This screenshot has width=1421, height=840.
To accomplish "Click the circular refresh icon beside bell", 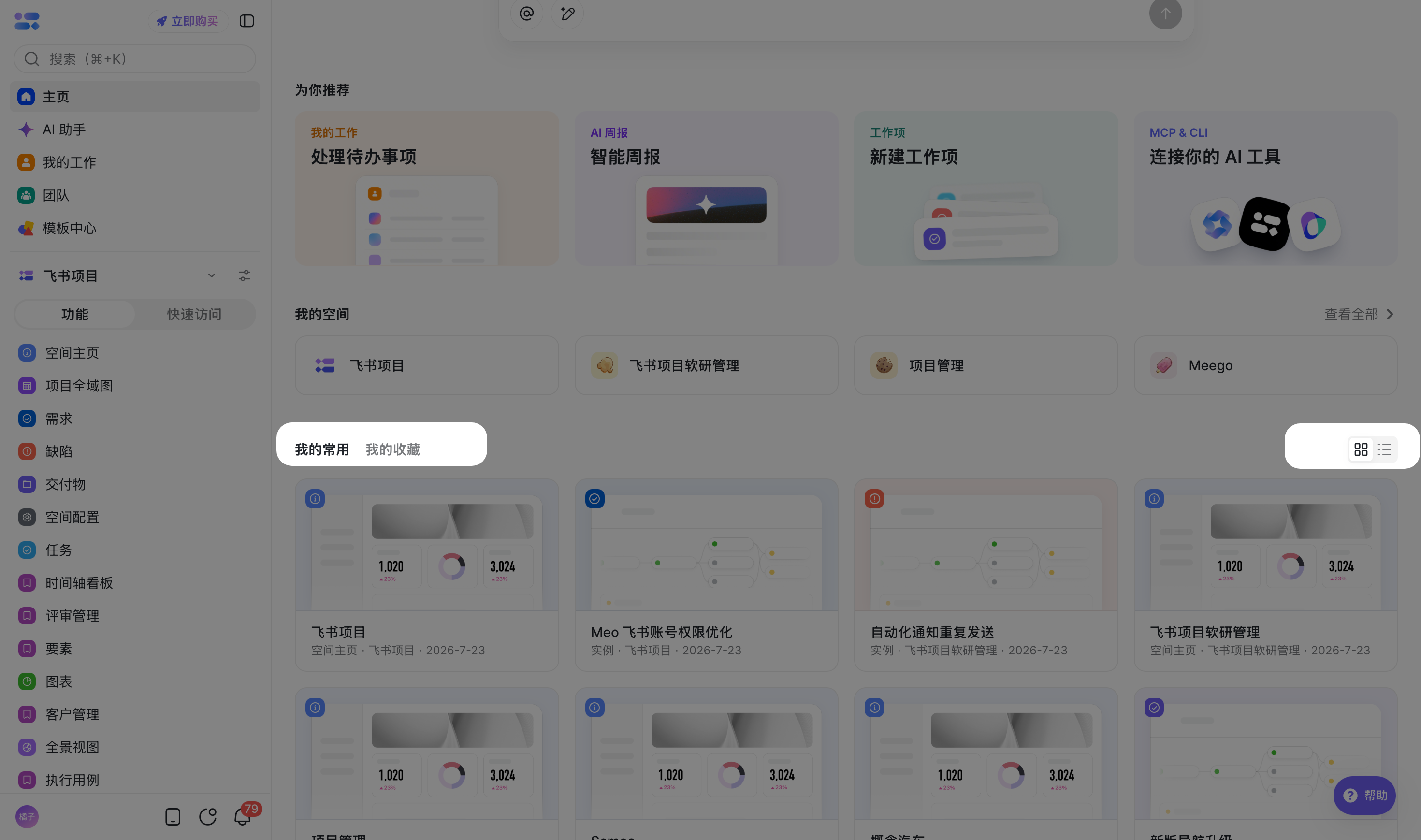I will tap(208, 816).
